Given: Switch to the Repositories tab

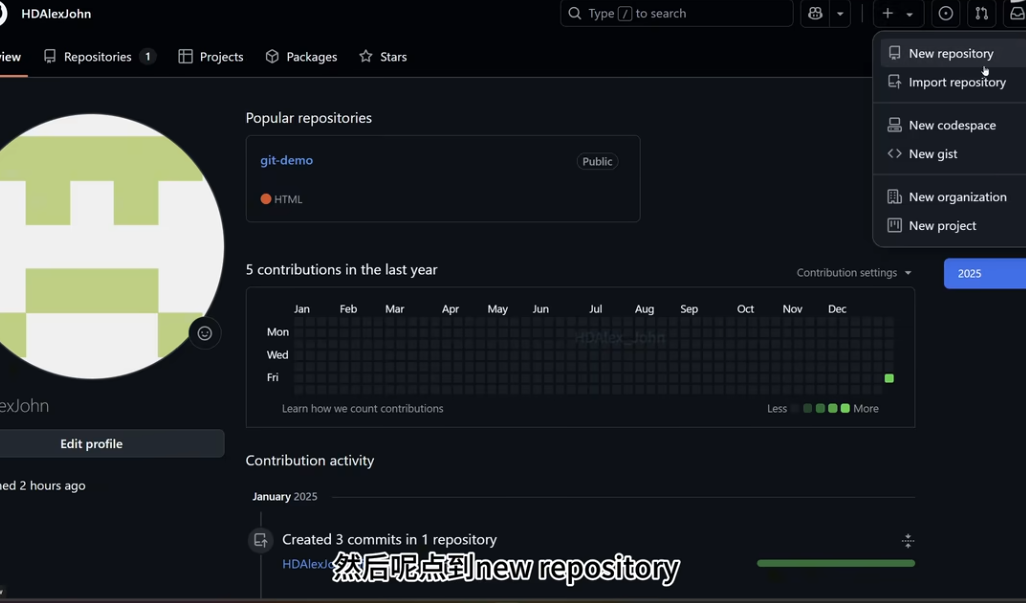Looking at the screenshot, I should [x=99, y=57].
